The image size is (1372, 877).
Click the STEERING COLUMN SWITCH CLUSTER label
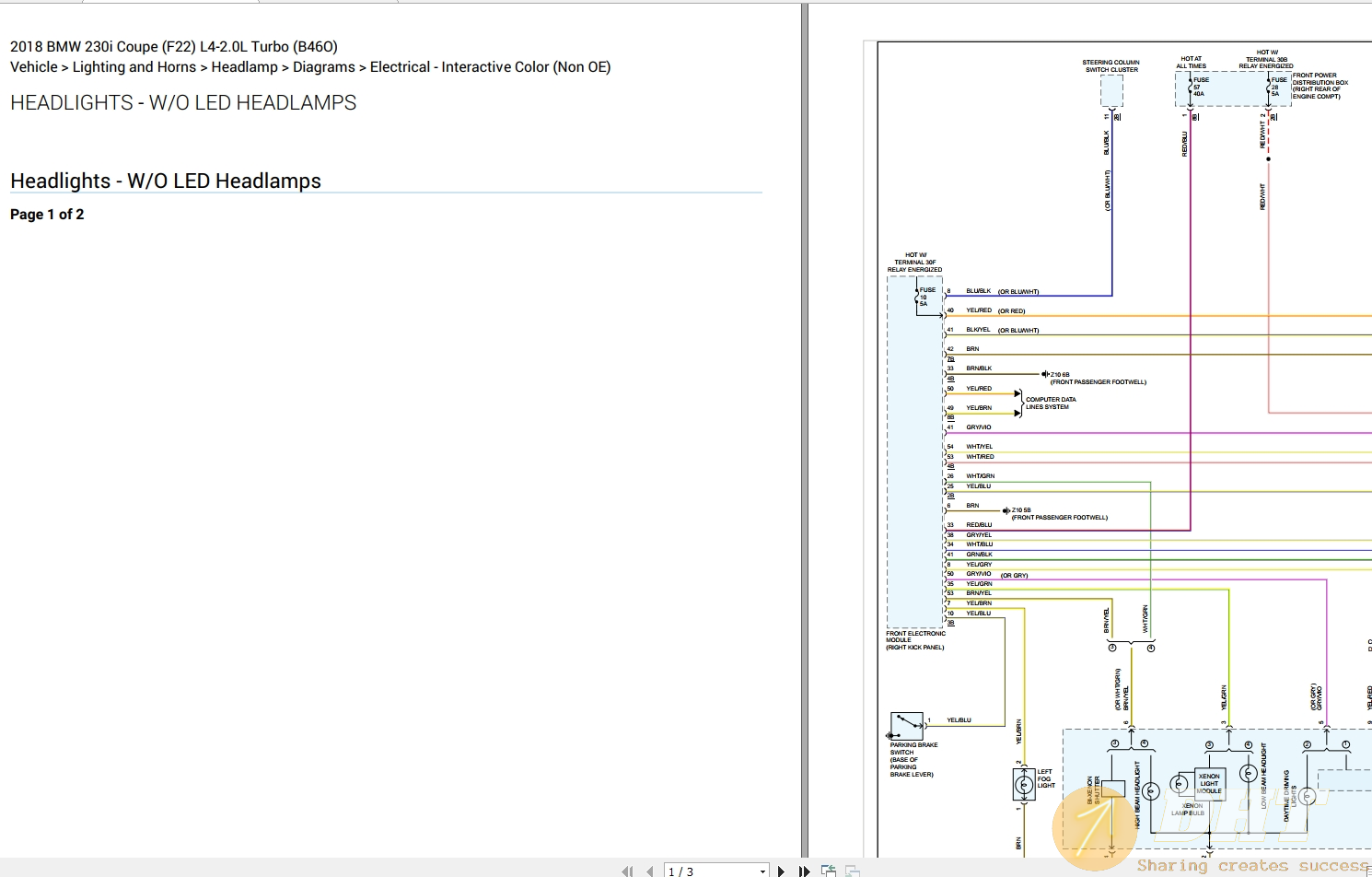(x=1111, y=66)
